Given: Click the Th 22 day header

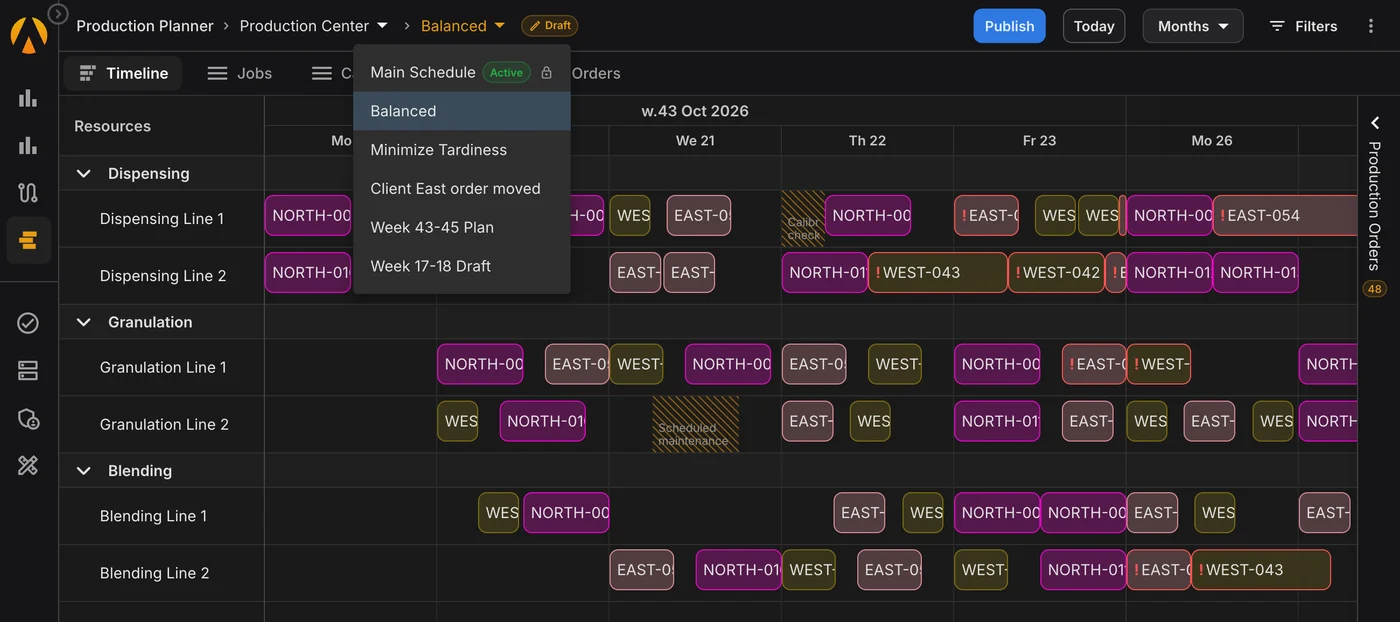Looking at the screenshot, I should click(867, 141).
